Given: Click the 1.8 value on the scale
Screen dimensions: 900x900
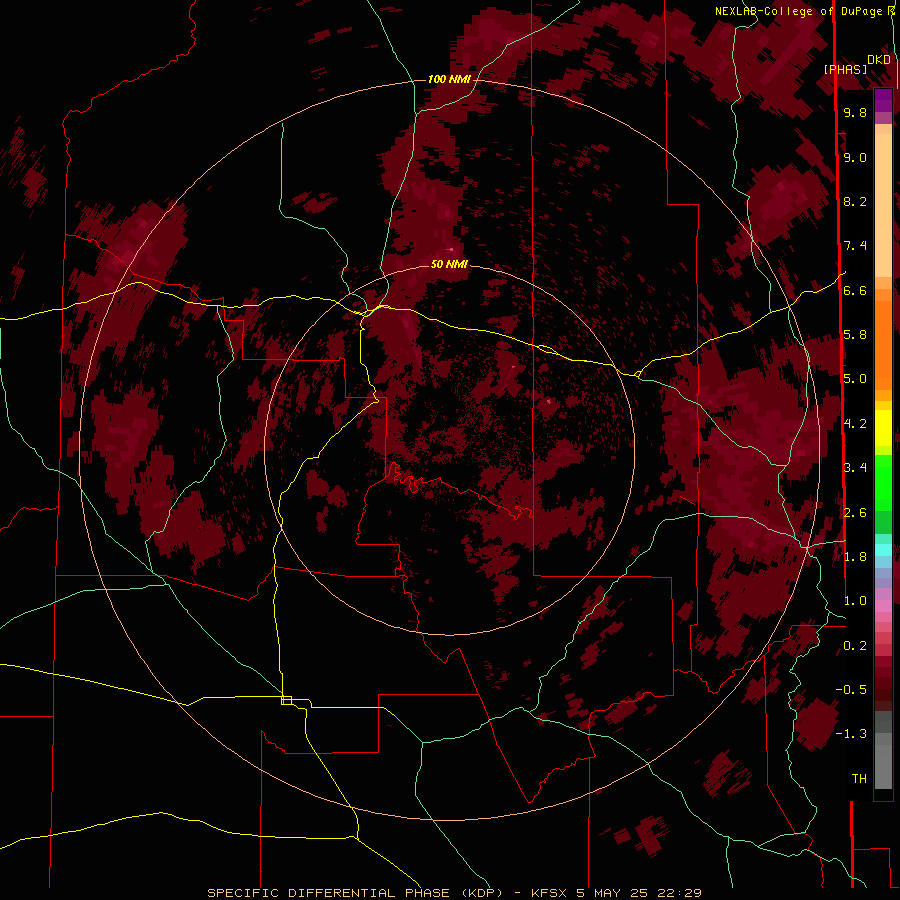Looking at the screenshot, I should click(x=855, y=557).
